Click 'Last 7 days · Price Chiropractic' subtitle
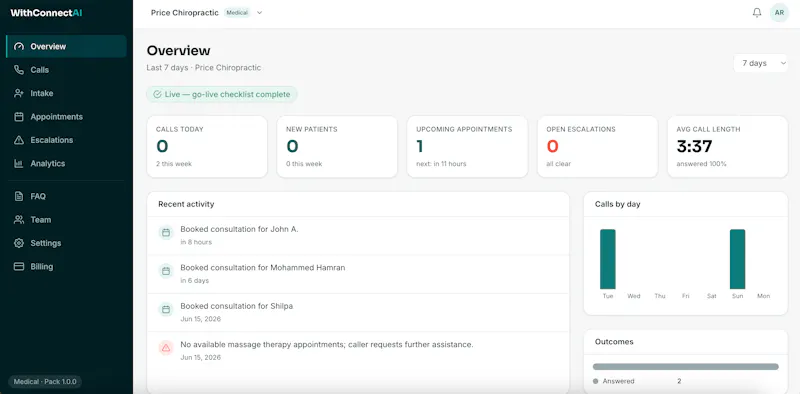The width and height of the screenshot is (800, 394). [204, 67]
